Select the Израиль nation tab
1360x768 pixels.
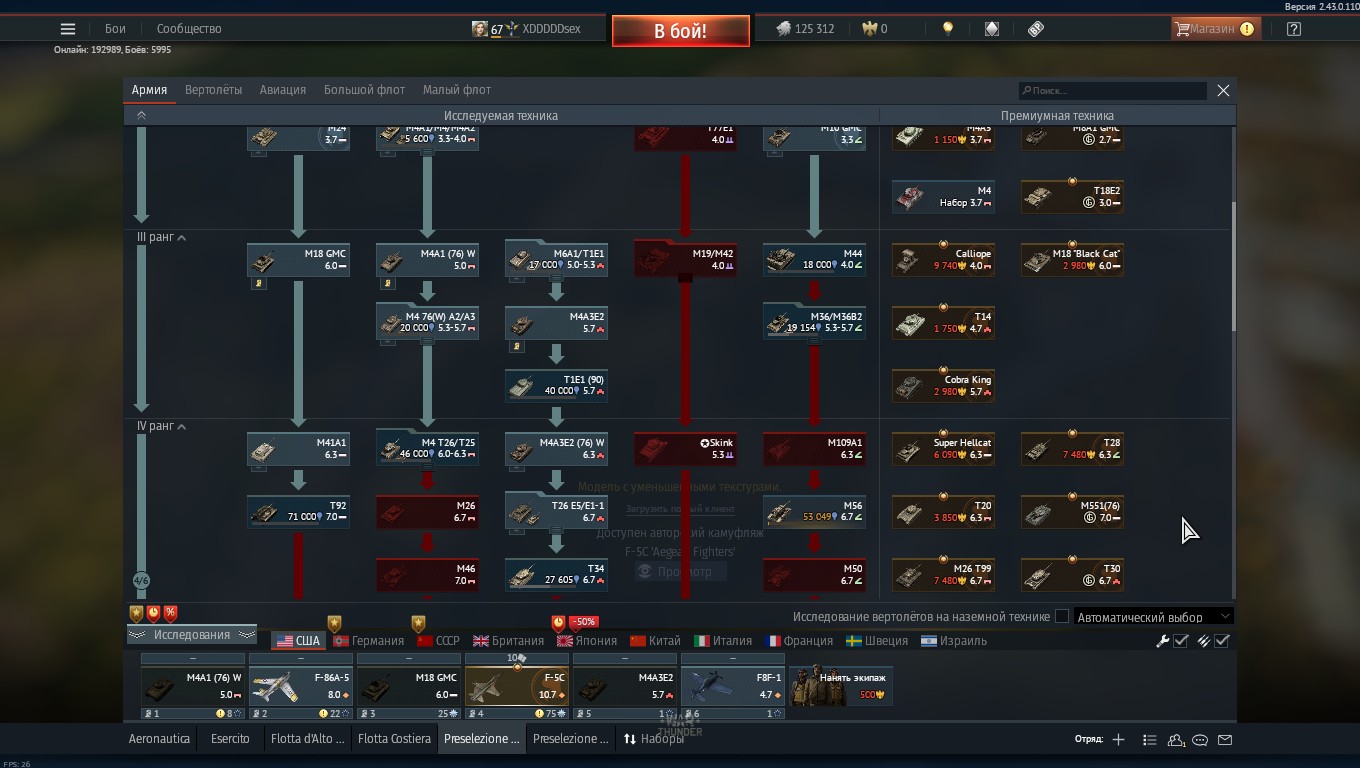click(954, 641)
